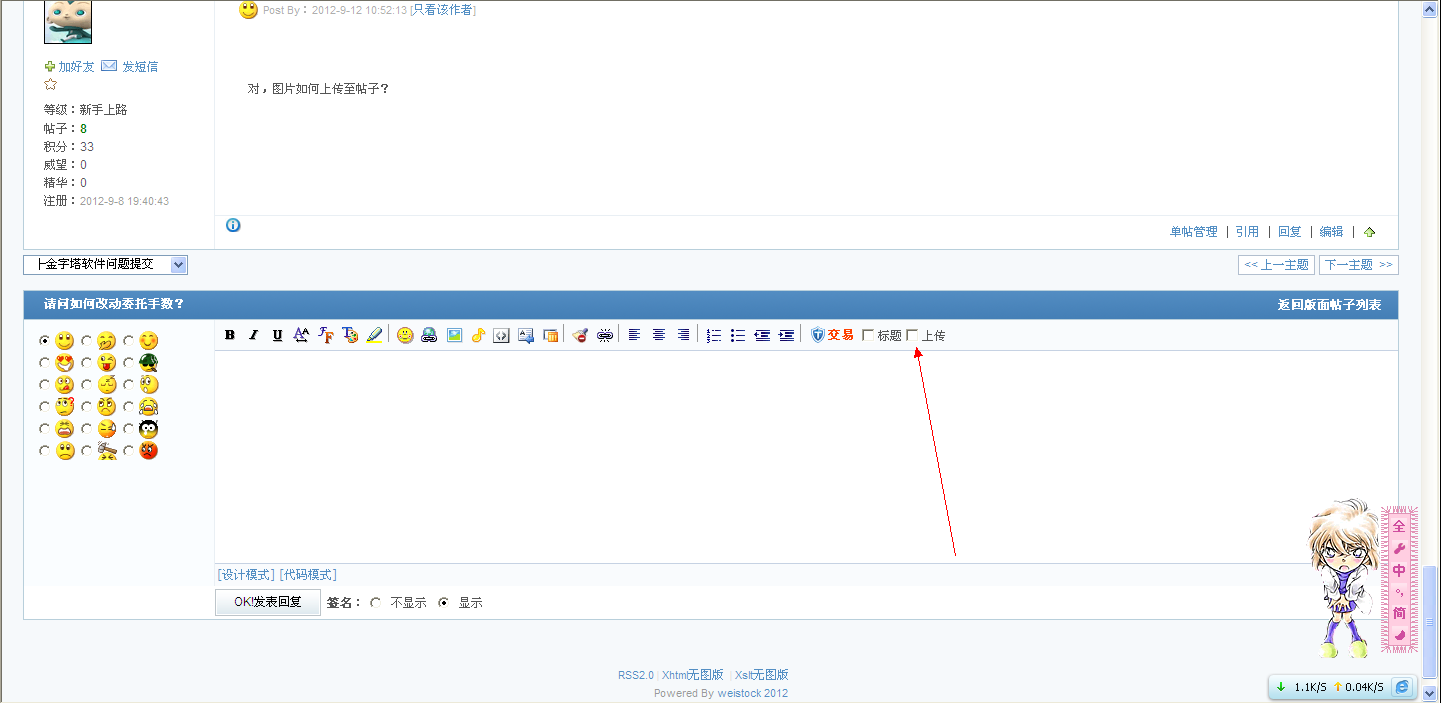The image size is (1441, 703).
Task: Click the 全中简 pink language bar widget
Action: click(1400, 580)
